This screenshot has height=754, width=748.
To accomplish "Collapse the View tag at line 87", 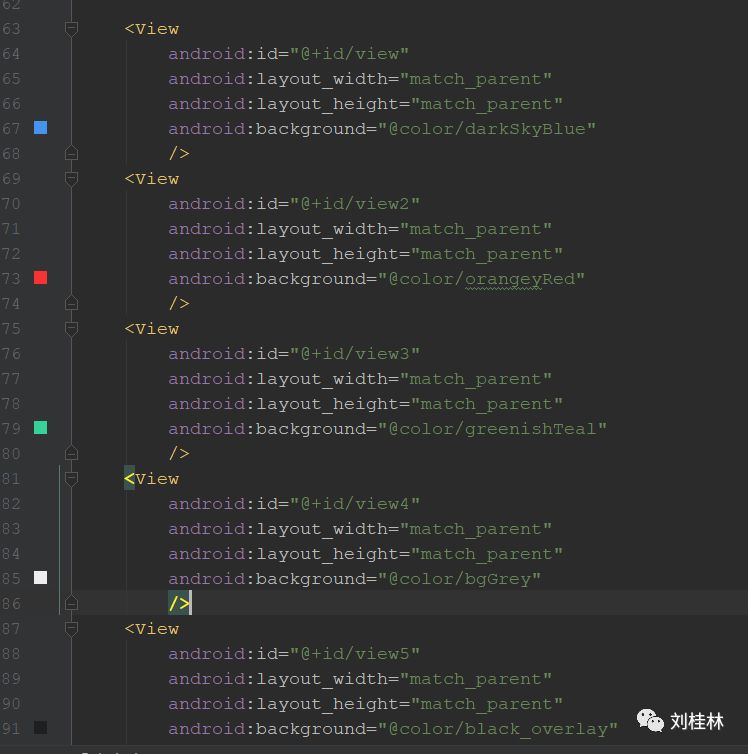I will (71, 629).
